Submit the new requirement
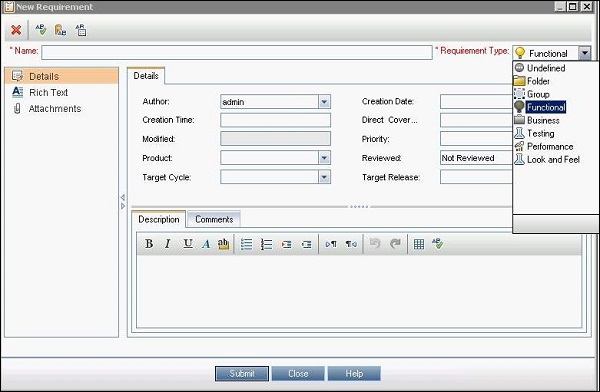This screenshot has width=600, height=392. 242,374
